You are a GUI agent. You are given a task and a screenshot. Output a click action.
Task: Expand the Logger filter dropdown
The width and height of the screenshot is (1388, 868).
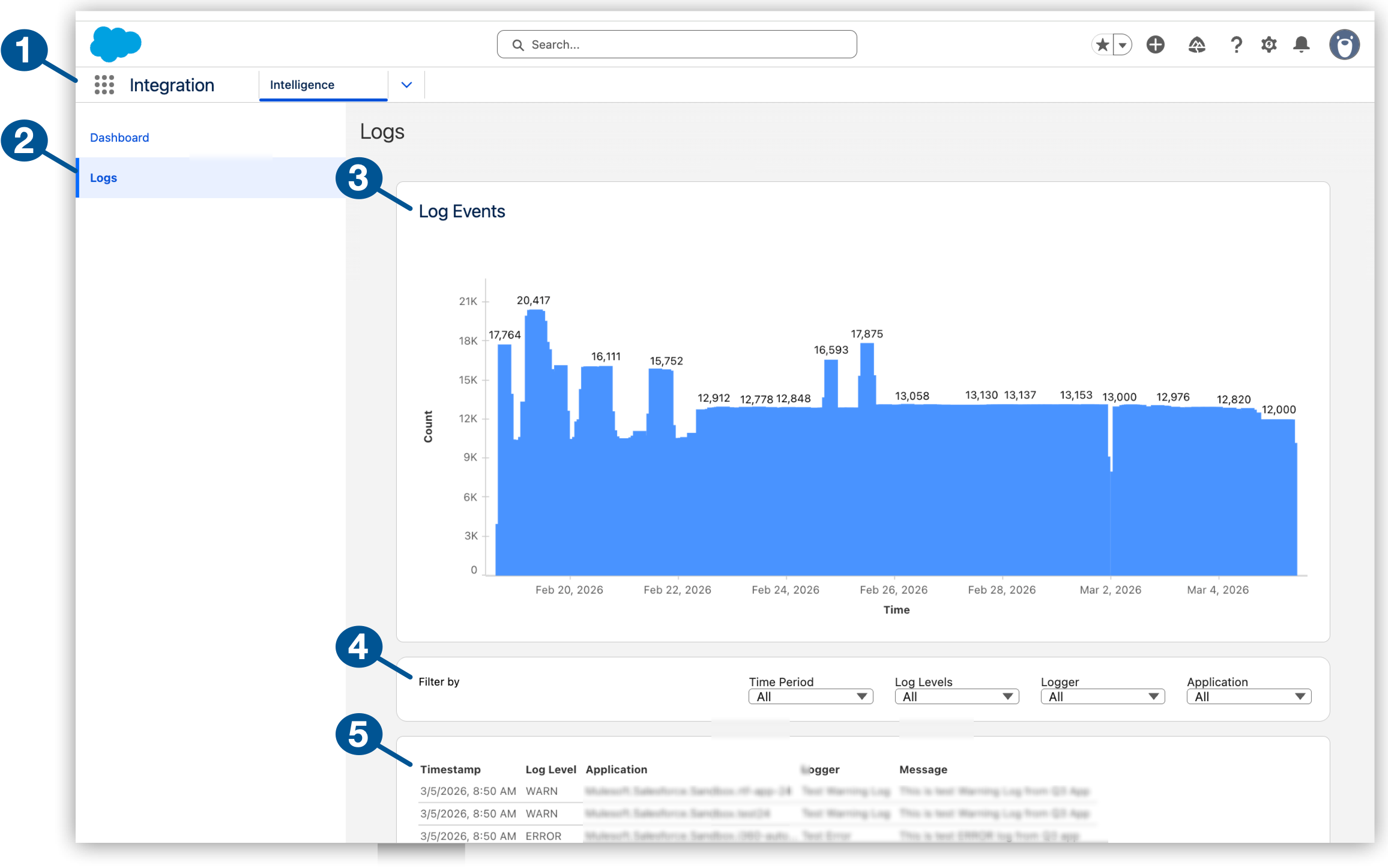[x=1102, y=696]
